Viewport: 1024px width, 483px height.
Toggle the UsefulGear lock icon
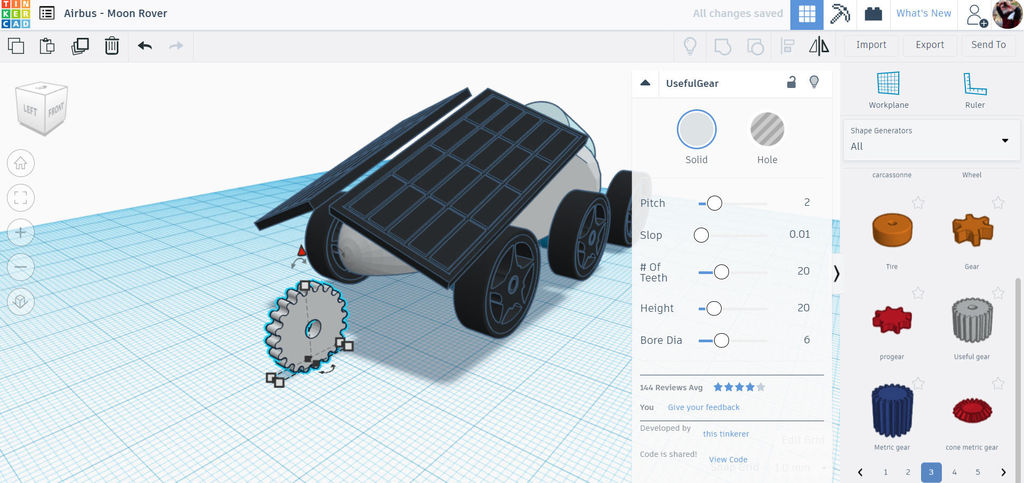(791, 82)
